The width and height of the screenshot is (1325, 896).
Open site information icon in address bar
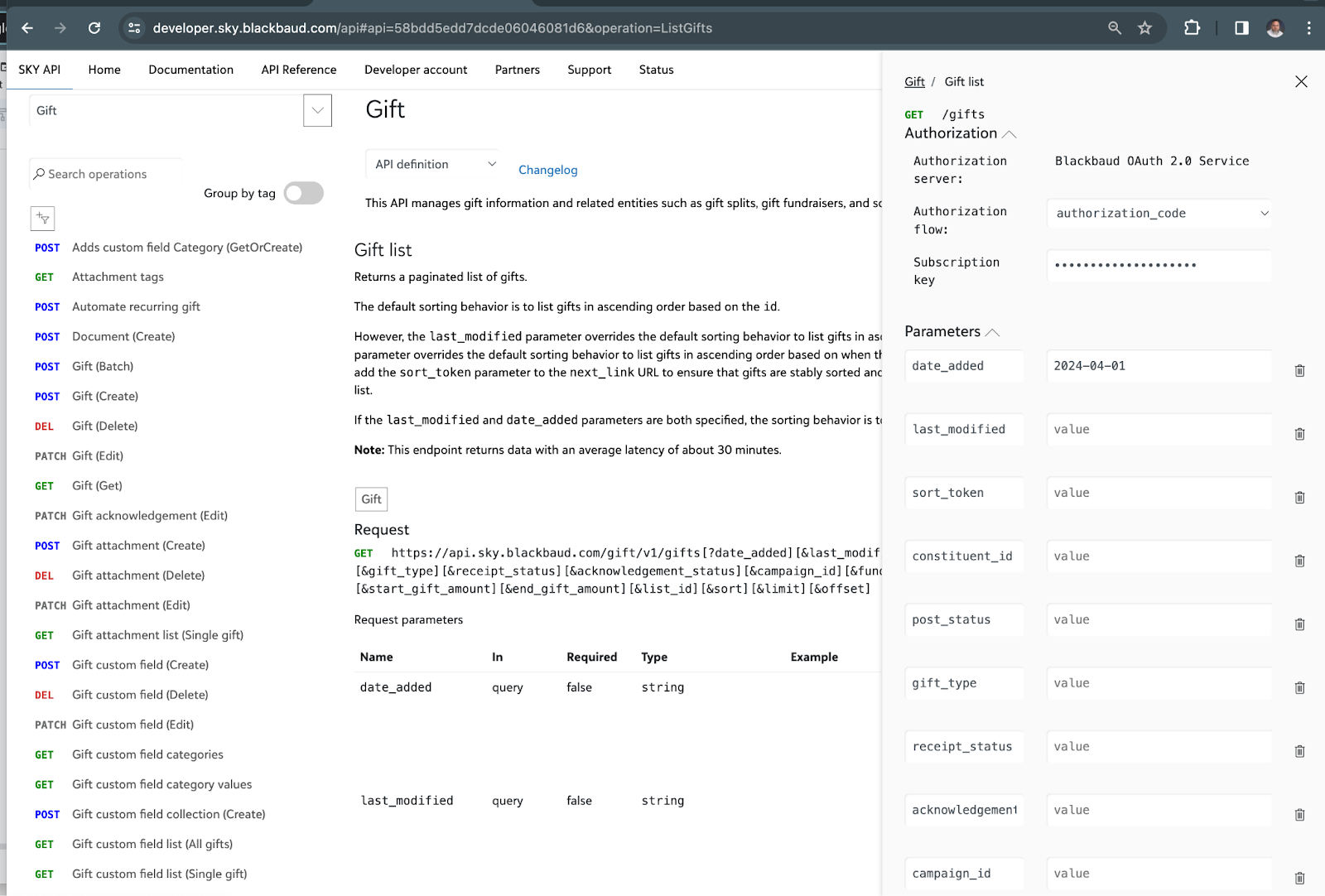coord(134,28)
